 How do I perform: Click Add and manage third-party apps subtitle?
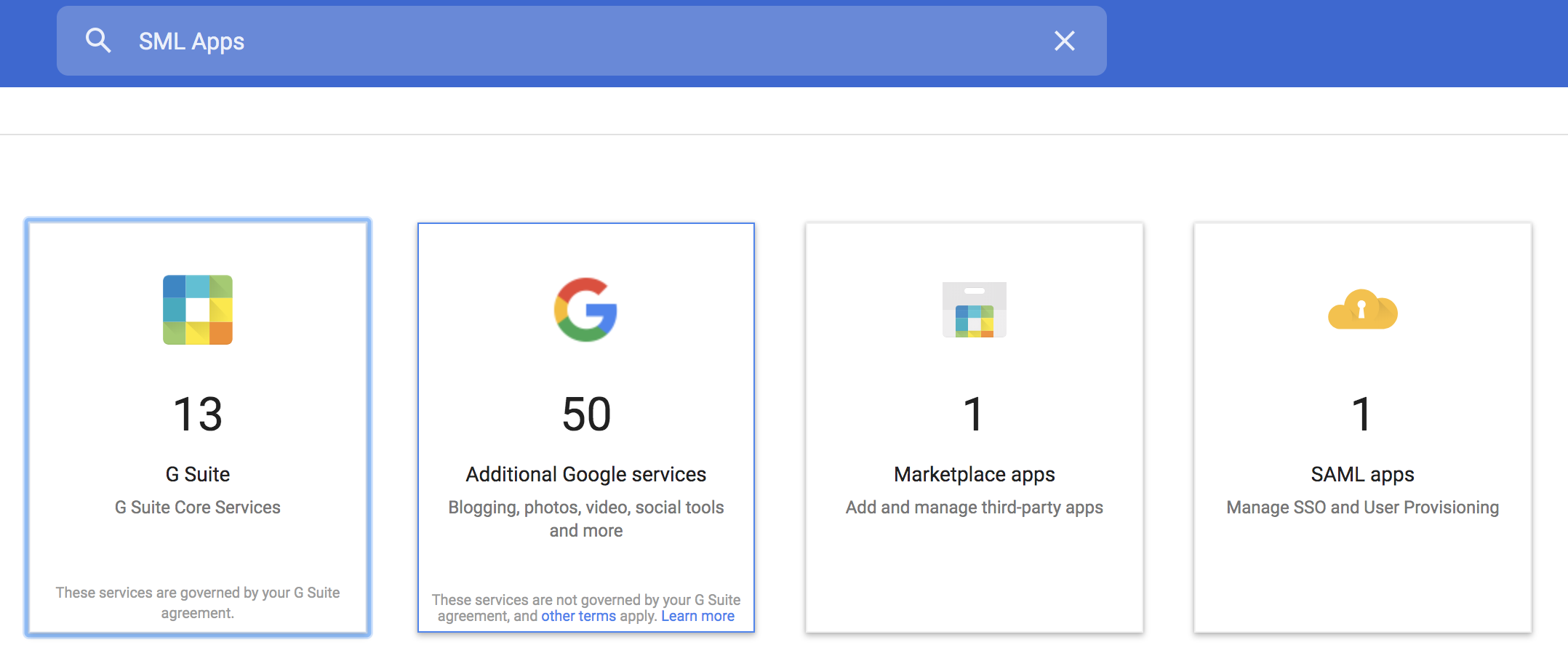[975, 508]
